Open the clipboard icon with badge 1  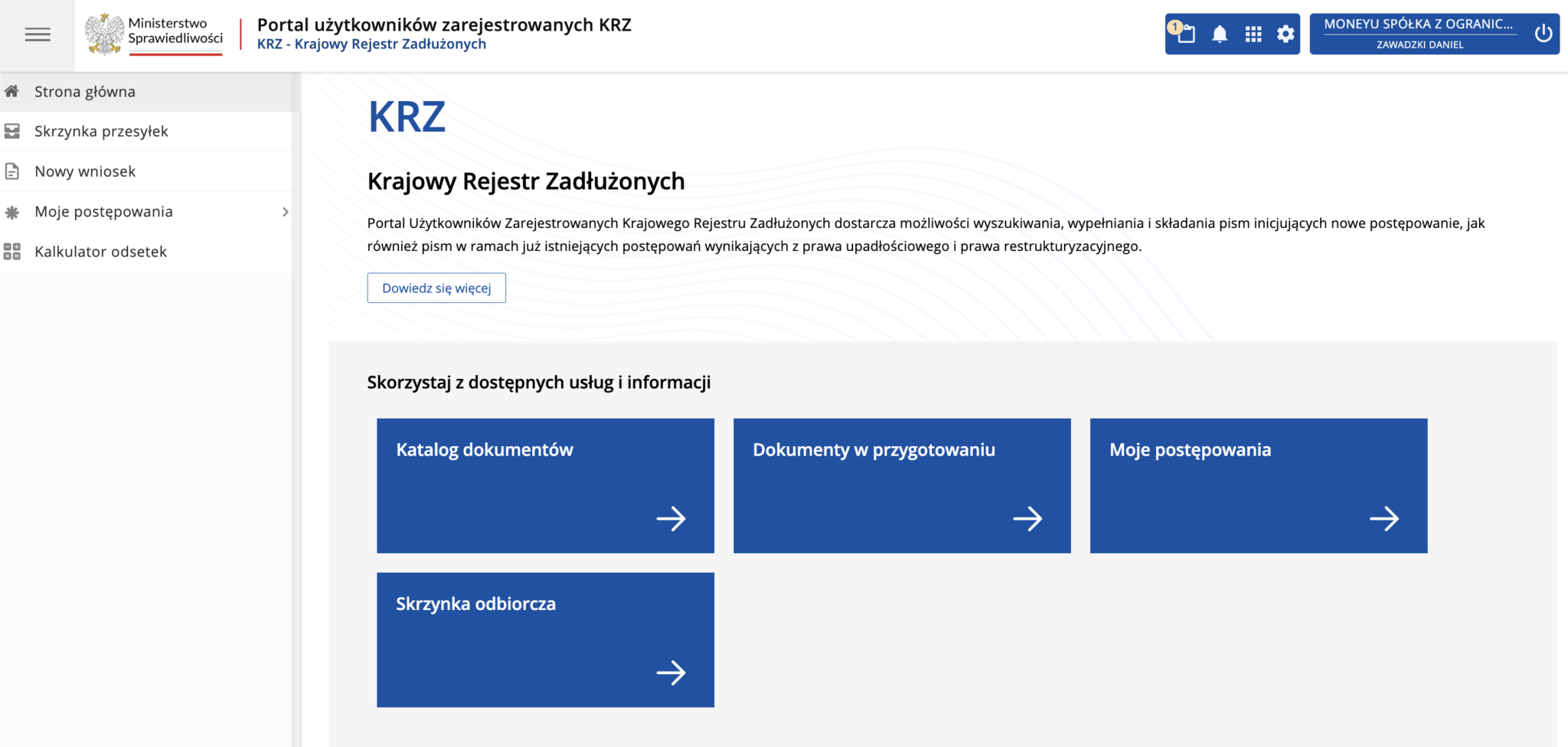[1184, 34]
